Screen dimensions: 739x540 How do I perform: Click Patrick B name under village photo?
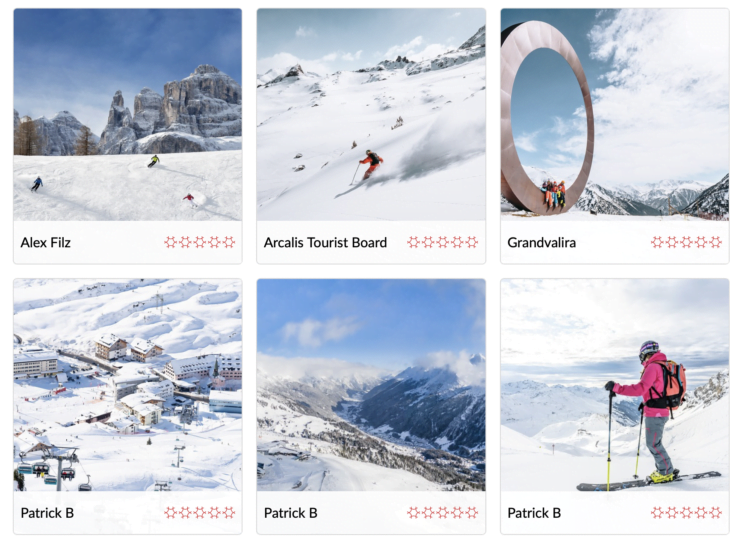click(47, 513)
